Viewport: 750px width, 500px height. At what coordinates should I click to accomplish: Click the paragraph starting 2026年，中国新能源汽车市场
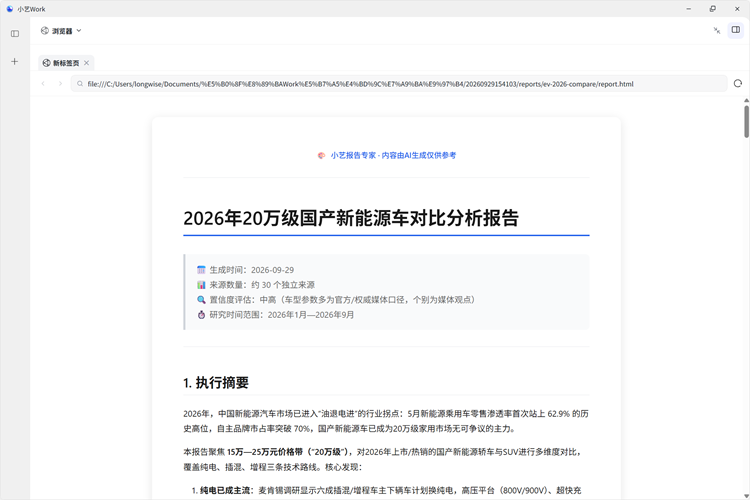386,421
